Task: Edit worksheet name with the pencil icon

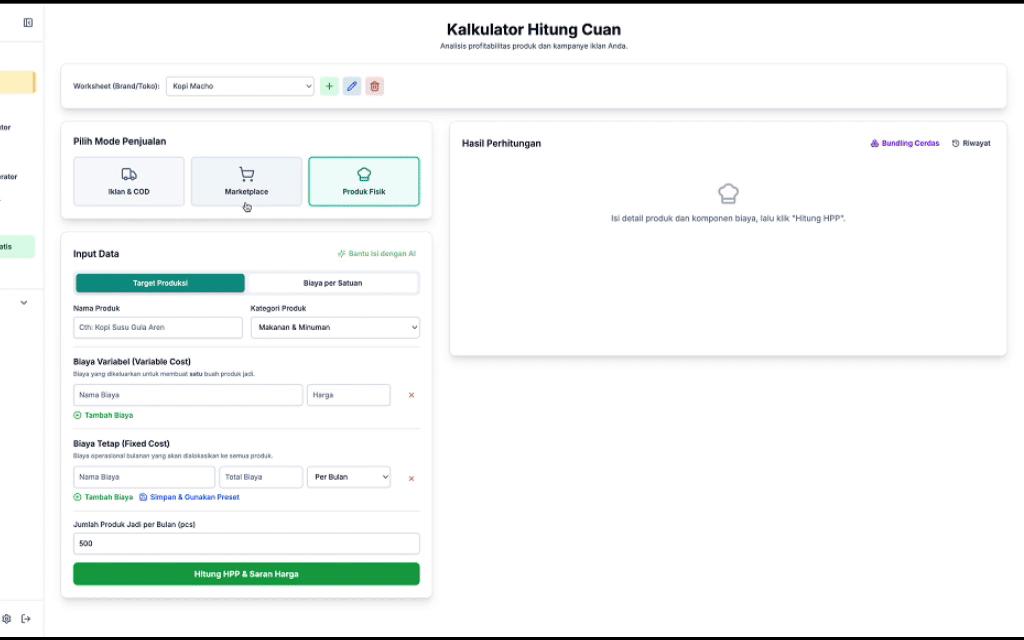Action: [352, 87]
